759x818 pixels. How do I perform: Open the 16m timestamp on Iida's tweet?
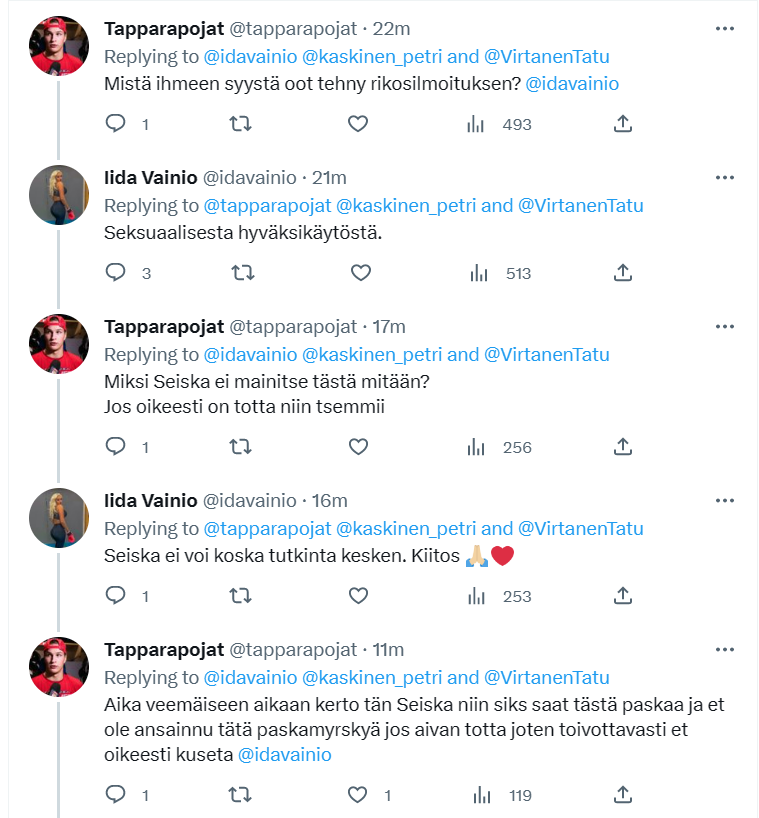click(329, 500)
